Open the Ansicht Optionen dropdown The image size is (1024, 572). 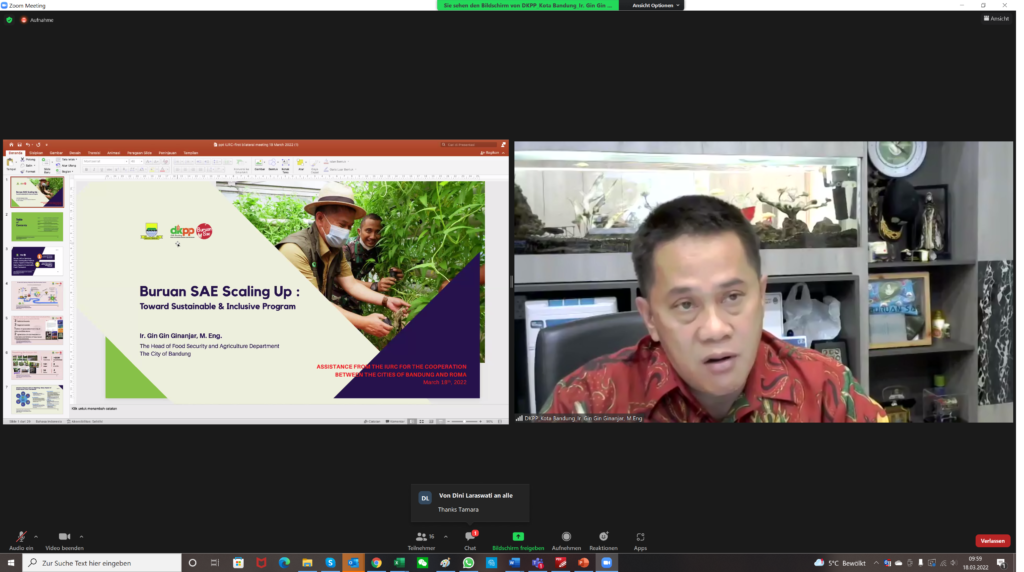tap(655, 5)
